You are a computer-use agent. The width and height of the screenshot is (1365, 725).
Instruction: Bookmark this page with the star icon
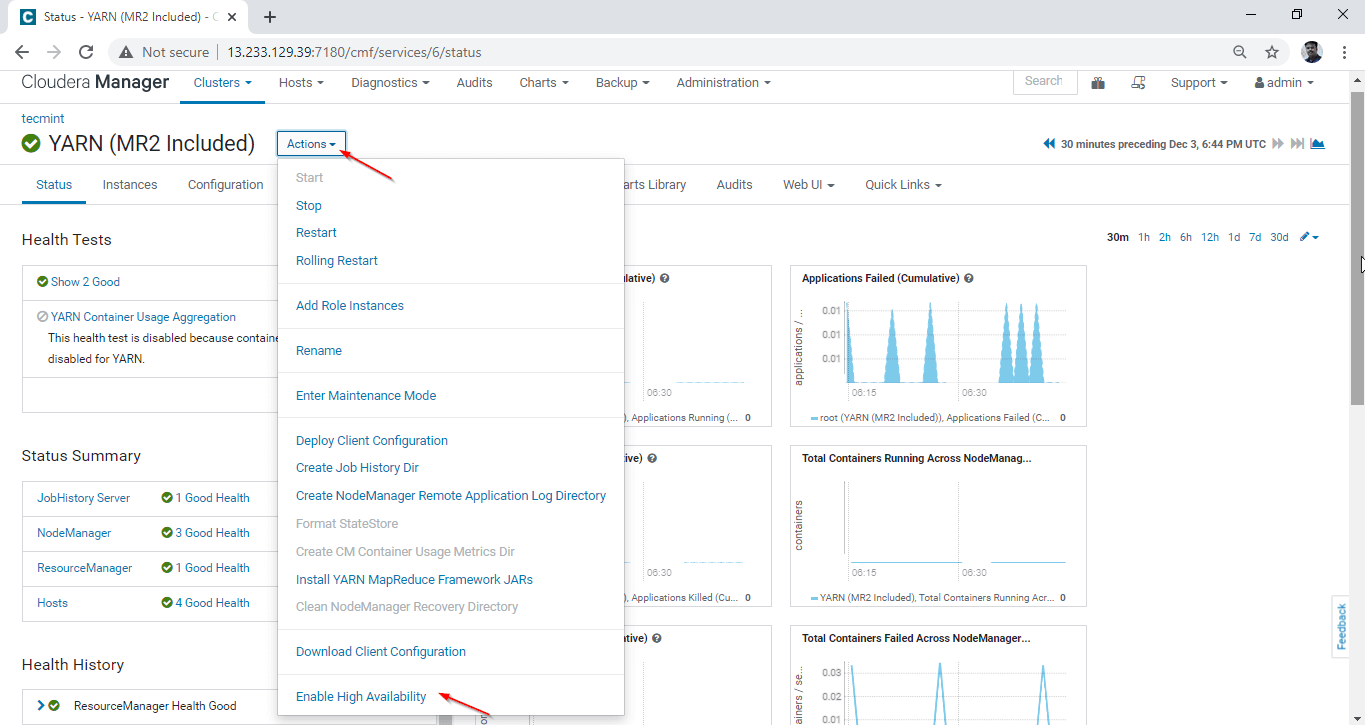tap(1272, 52)
